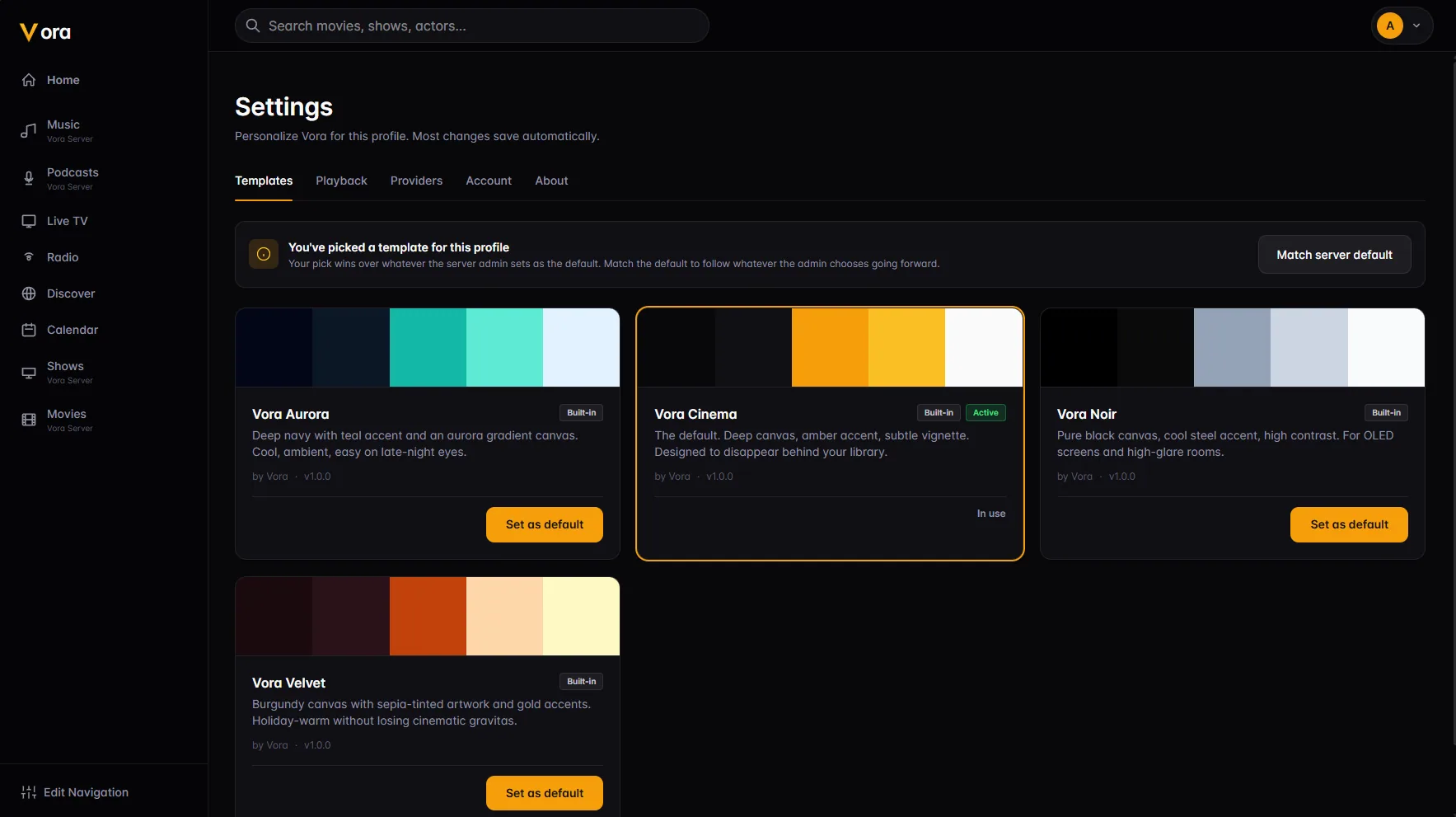Click the page vertical scrollbar

[1453, 404]
